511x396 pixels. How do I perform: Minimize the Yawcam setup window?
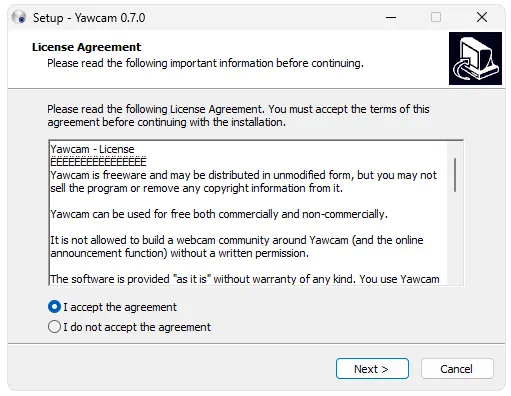click(391, 17)
